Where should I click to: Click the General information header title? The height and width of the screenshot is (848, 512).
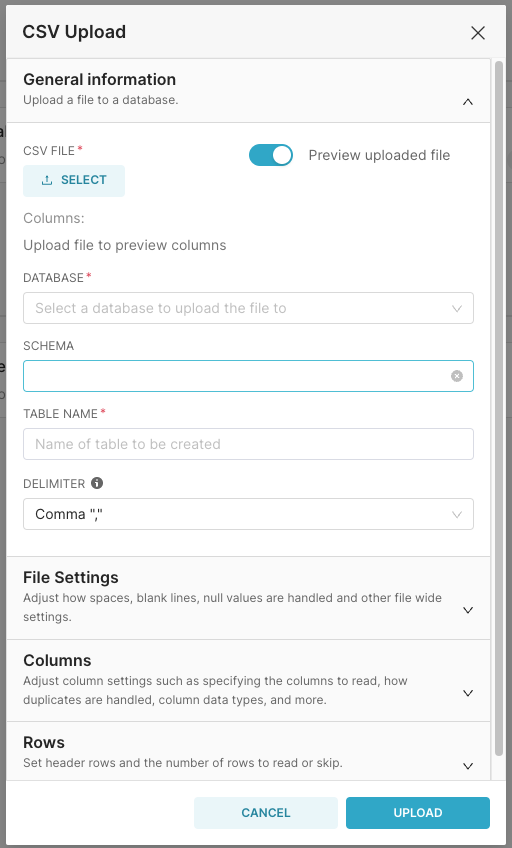[99, 80]
